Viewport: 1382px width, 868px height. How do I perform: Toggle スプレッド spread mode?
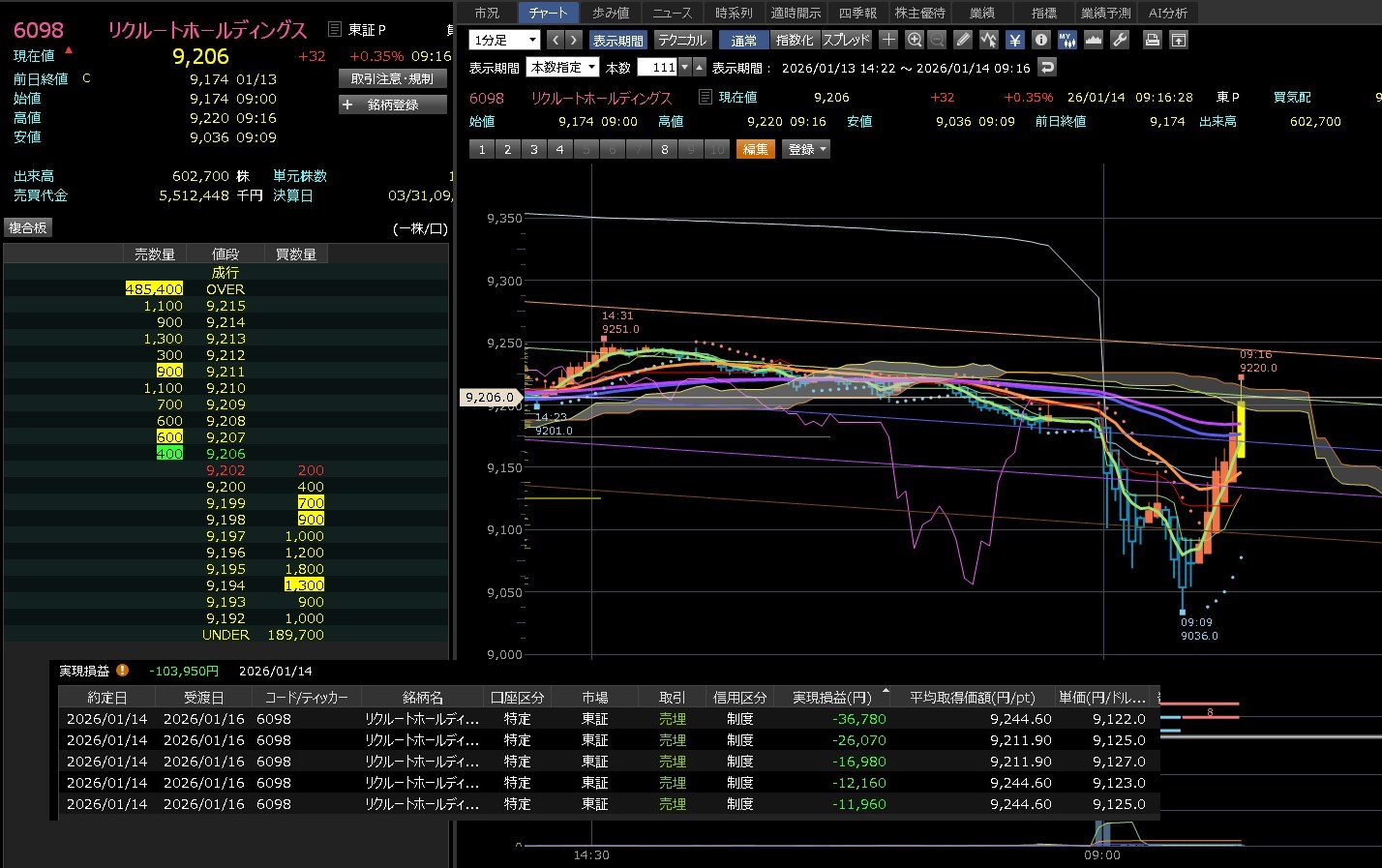pos(847,40)
